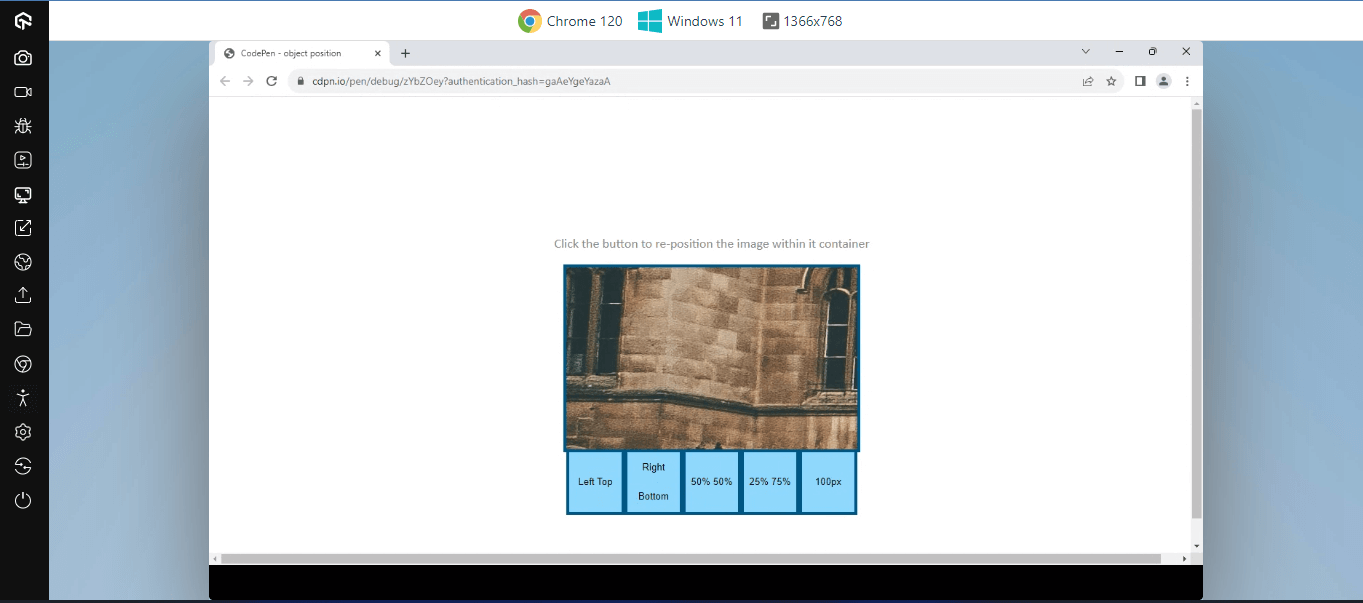Click the globe geolocation sidebar icon

(x=23, y=262)
